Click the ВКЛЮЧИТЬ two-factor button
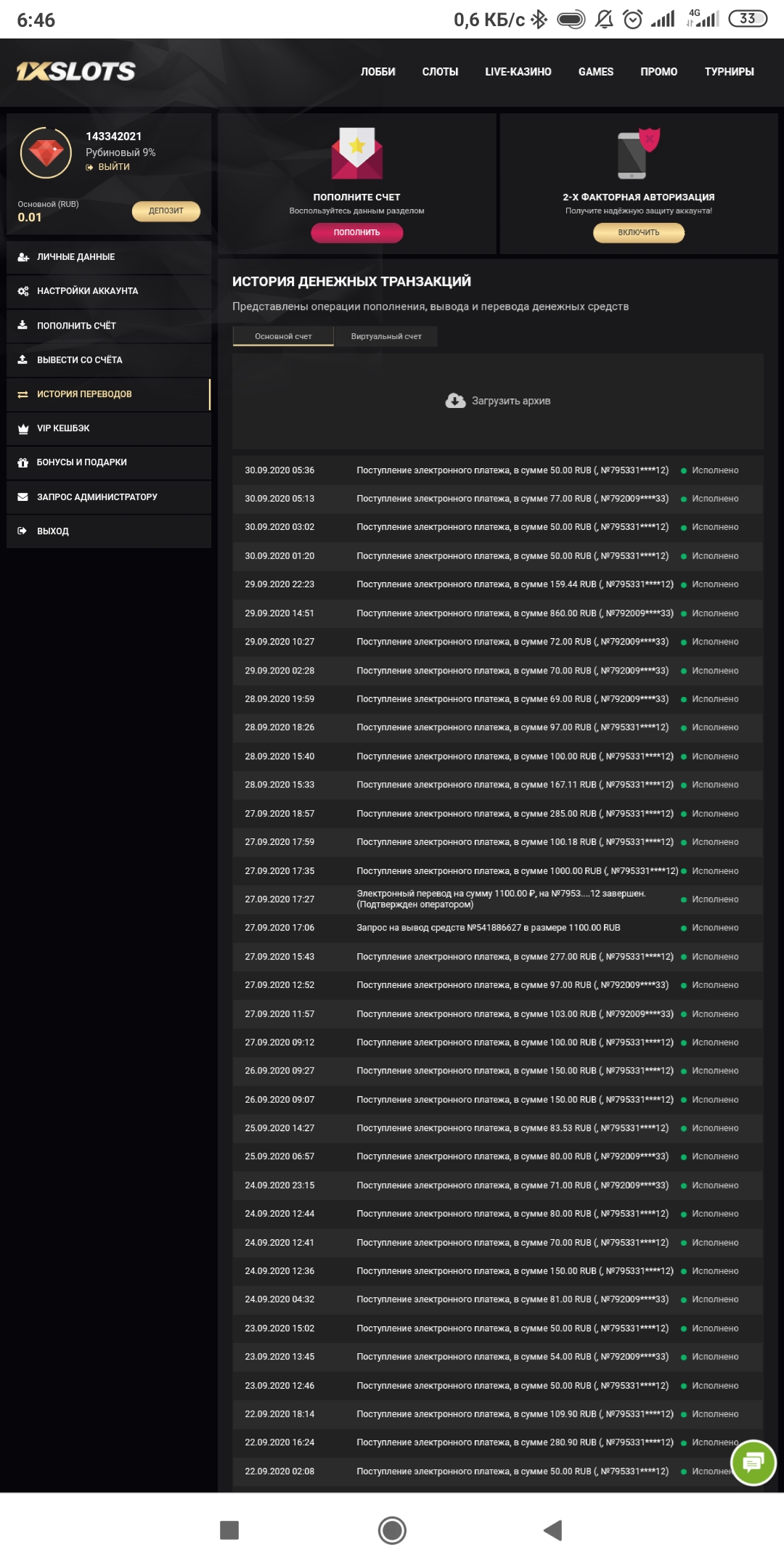 pyautogui.click(x=639, y=232)
